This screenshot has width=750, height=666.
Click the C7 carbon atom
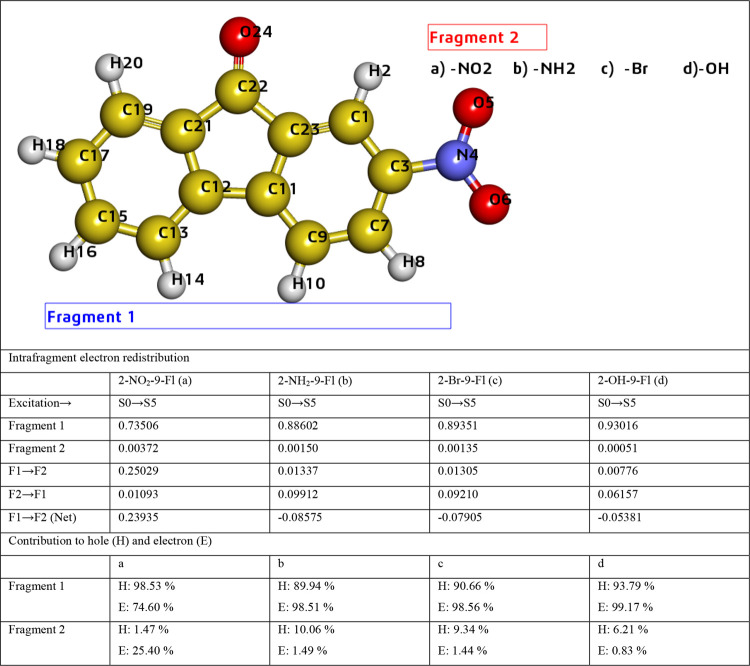click(369, 231)
